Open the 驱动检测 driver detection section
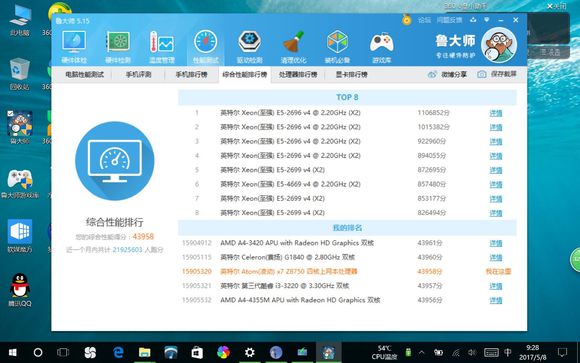Image resolution: width=580 pixels, height=363 pixels. tap(250, 47)
